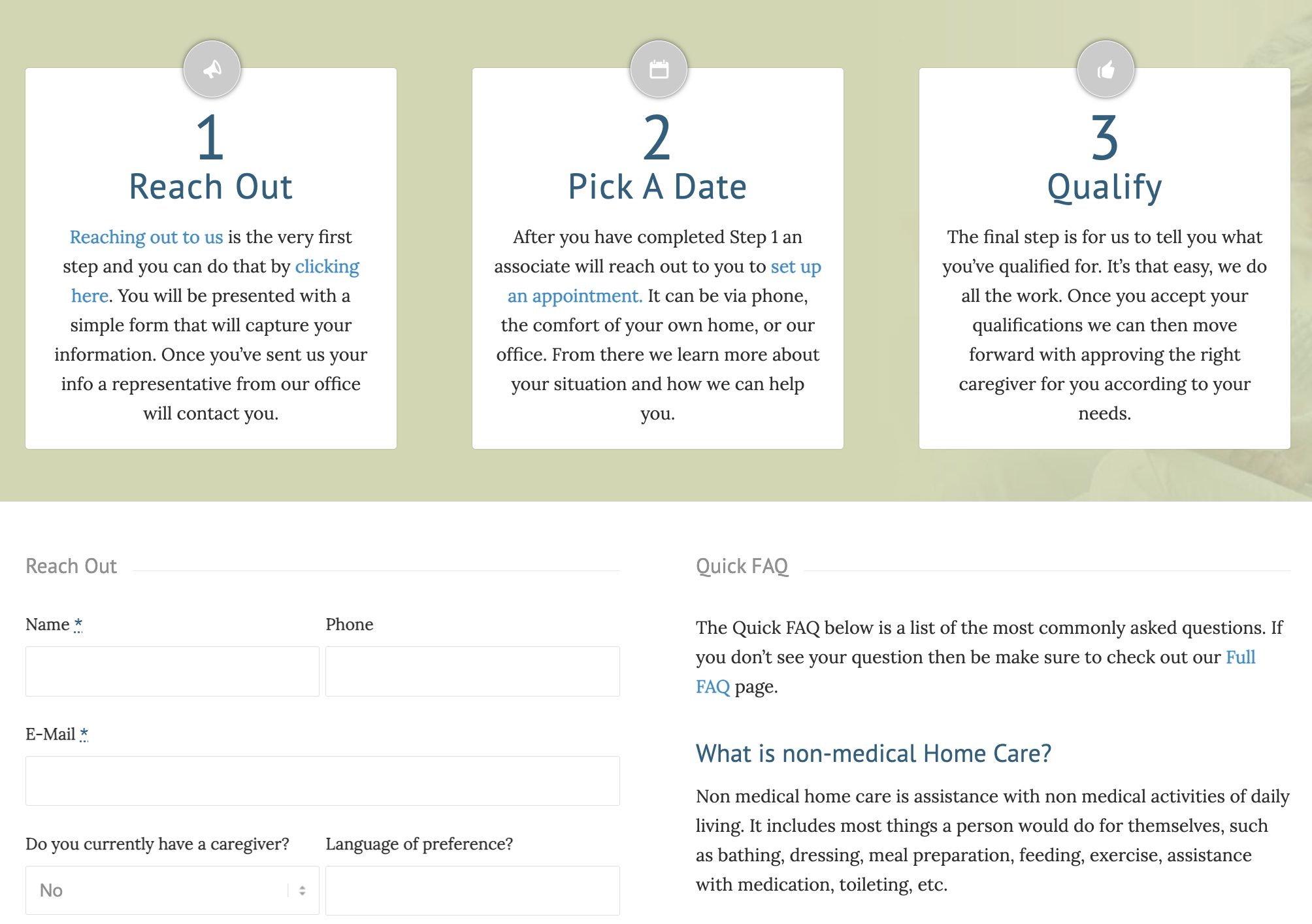The width and height of the screenshot is (1312, 924).
Task: Click the Quick FAQ section title
Action: coord(742,566)
